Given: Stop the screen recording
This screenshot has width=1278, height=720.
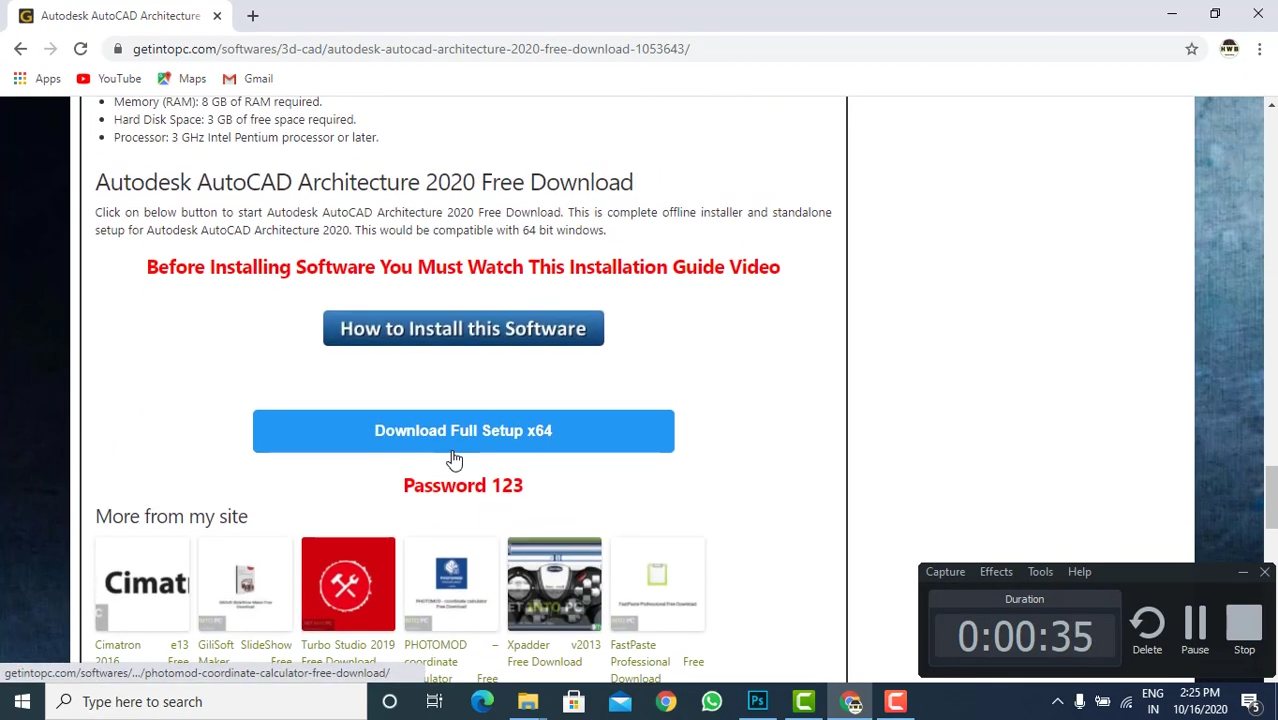Looking at the screenshot, I should (1244, 631).
